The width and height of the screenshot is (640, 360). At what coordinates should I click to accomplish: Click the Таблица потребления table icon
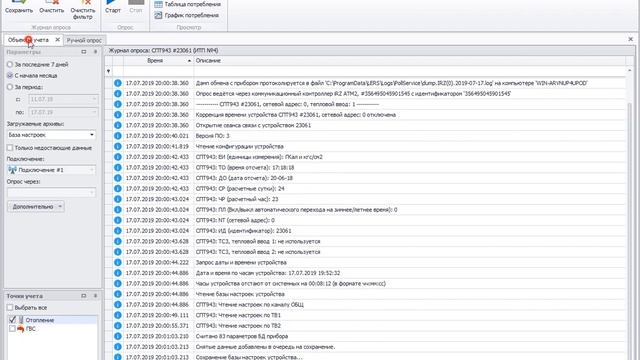coord(158,4)
